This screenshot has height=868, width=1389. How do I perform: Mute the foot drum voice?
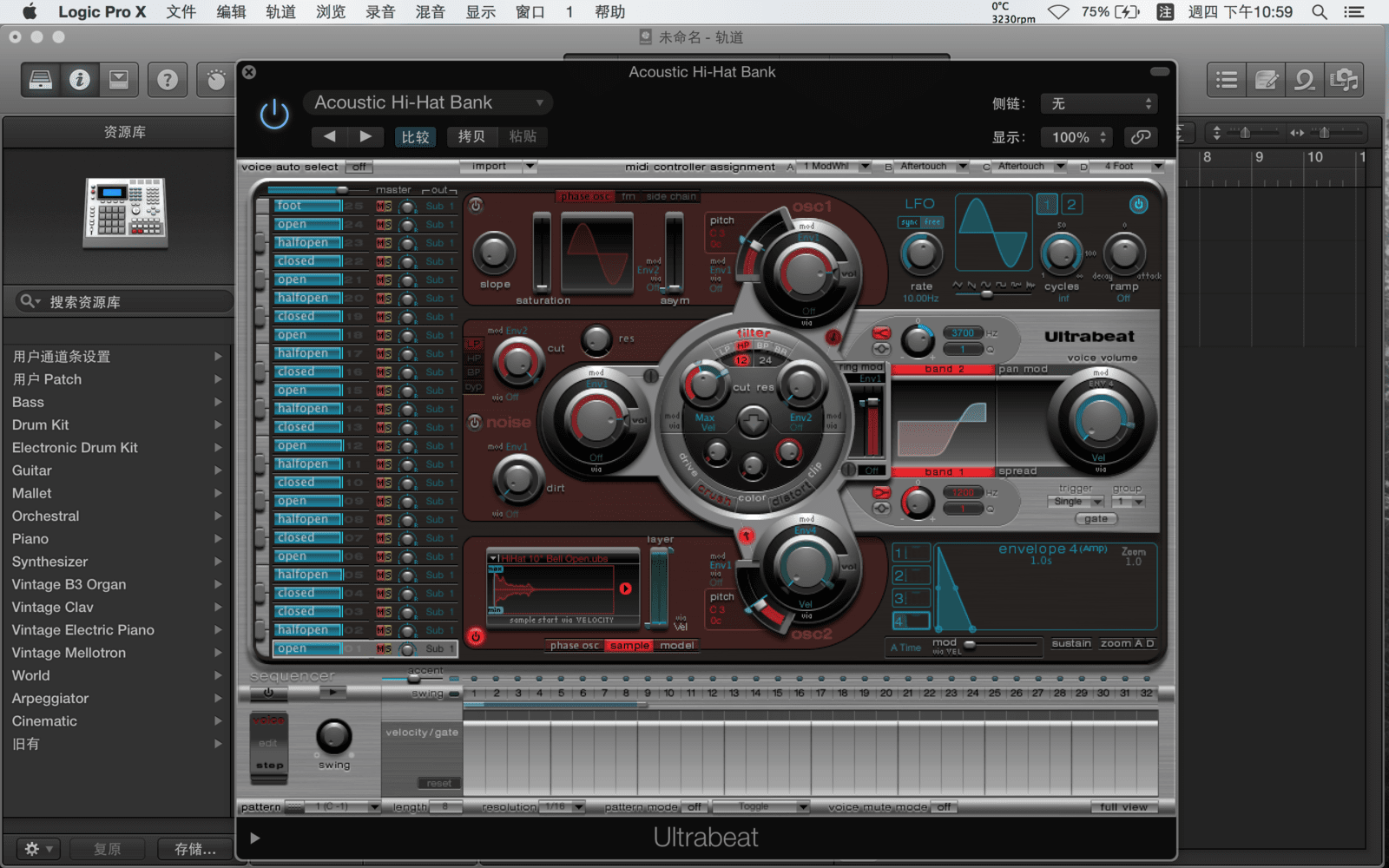(x=379, y=206)
